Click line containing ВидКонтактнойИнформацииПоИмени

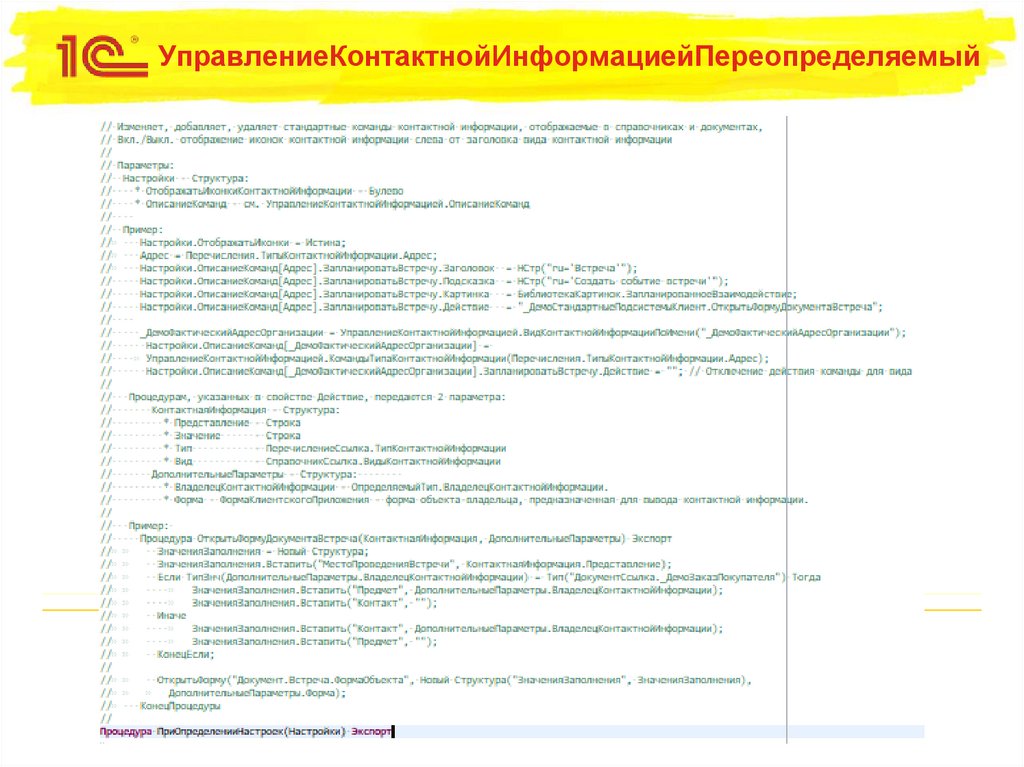tap(504, 333)
